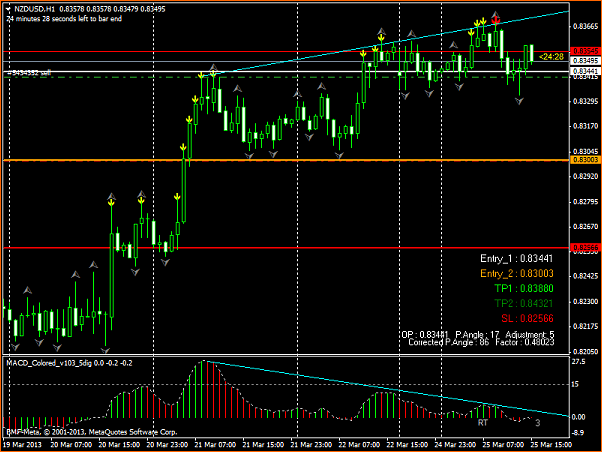
Task: Click the 25 Mar 15:00 time label
Action: pos(551,445)
